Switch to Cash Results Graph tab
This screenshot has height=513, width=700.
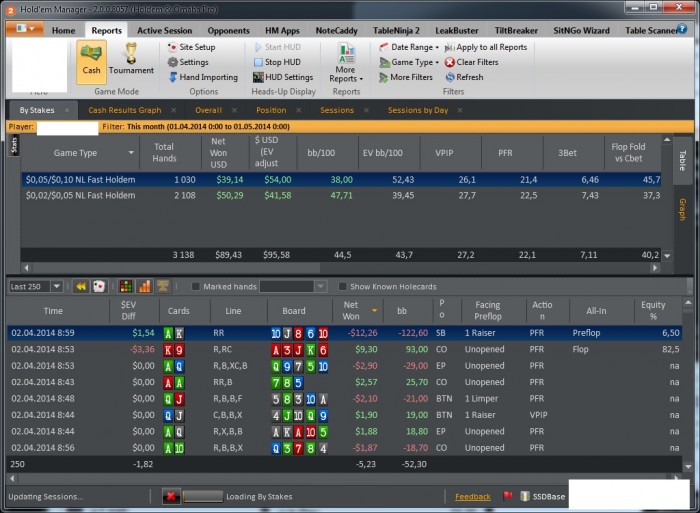coord(125,110)
